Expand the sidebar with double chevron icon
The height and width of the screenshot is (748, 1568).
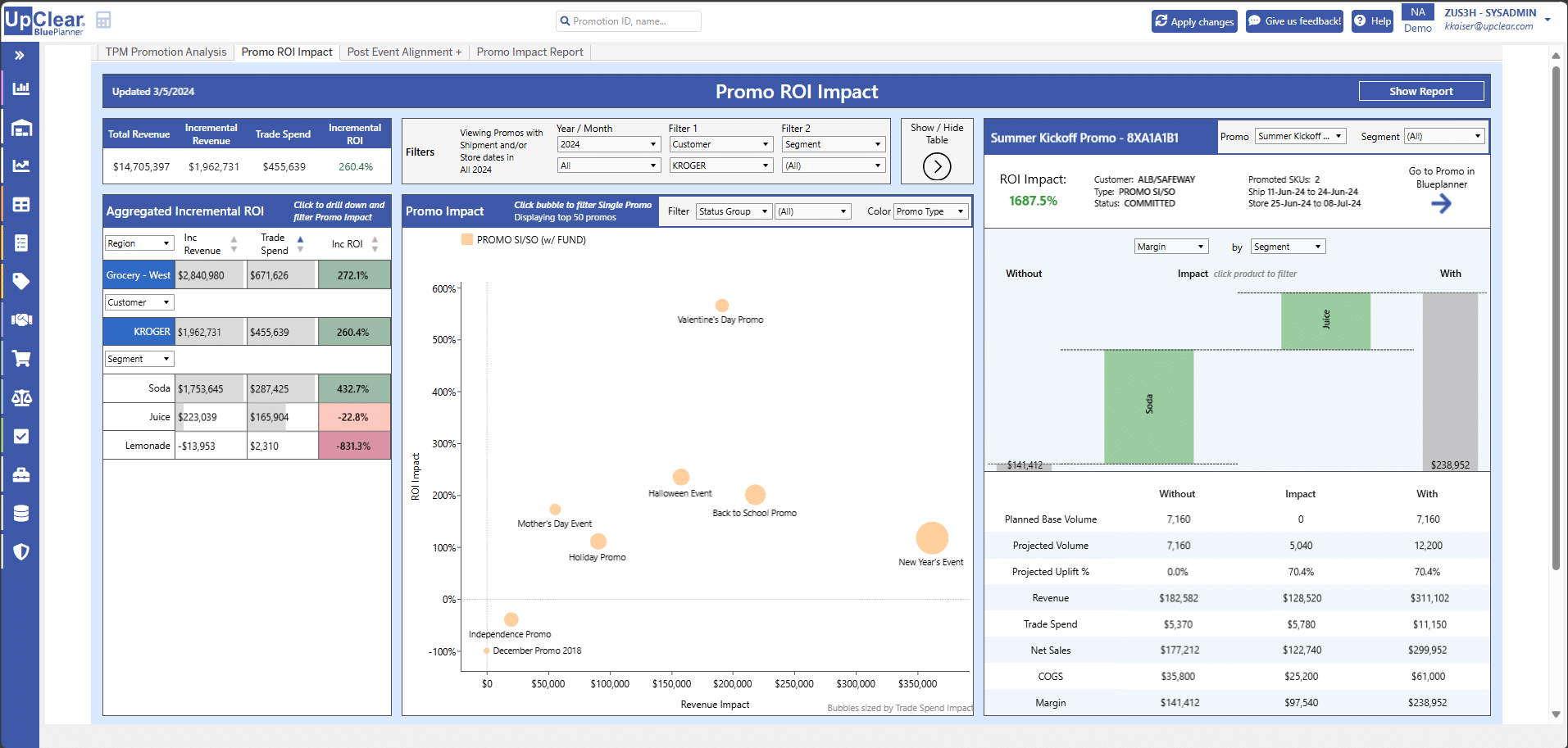(20, 56)
